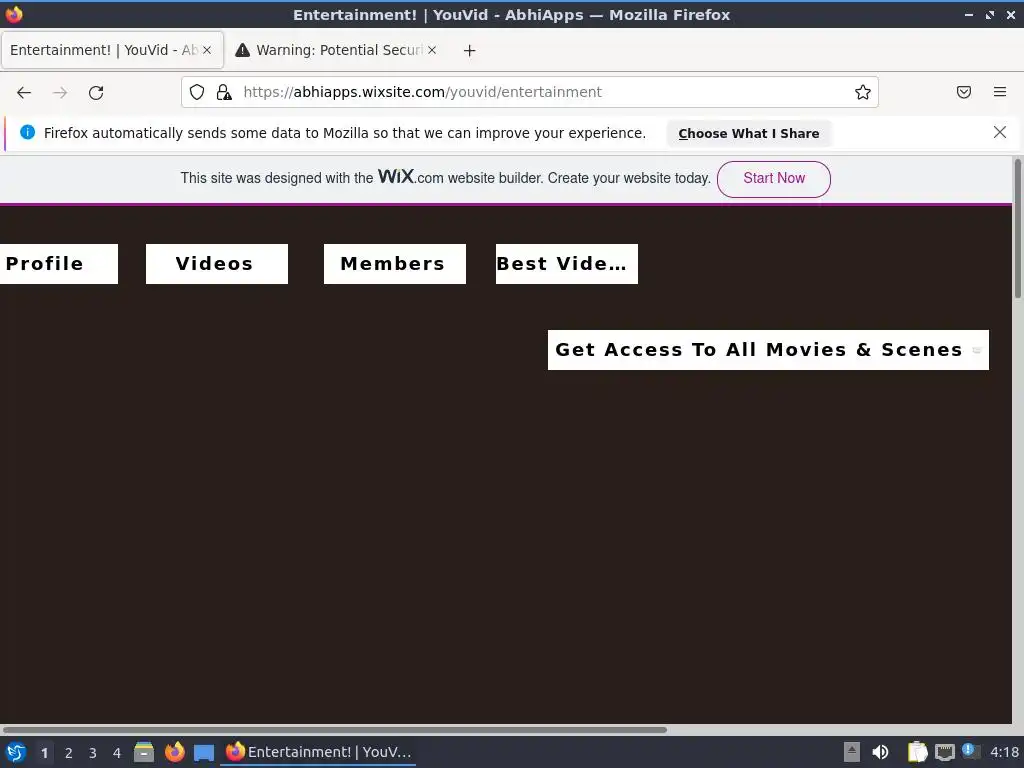Open the system start menu icon
Image resolution: width=1024 pixels, height=768 pixels.
[x=15, y=752]
